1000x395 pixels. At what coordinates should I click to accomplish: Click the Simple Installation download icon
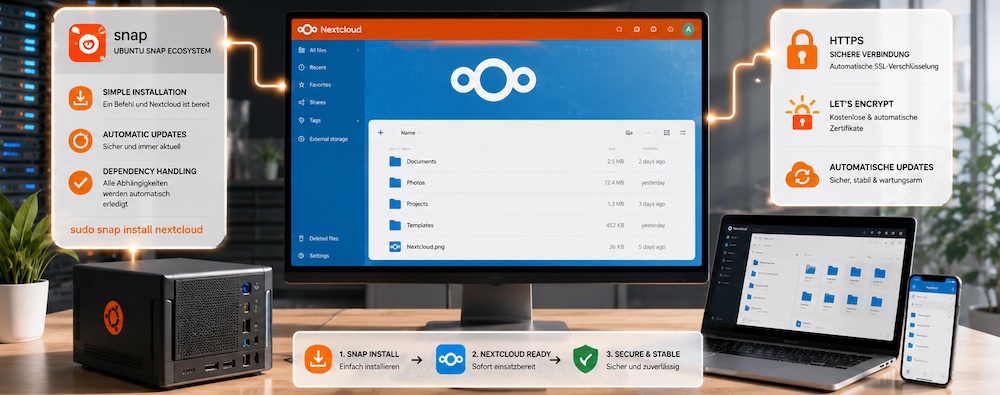pos(80,98)
